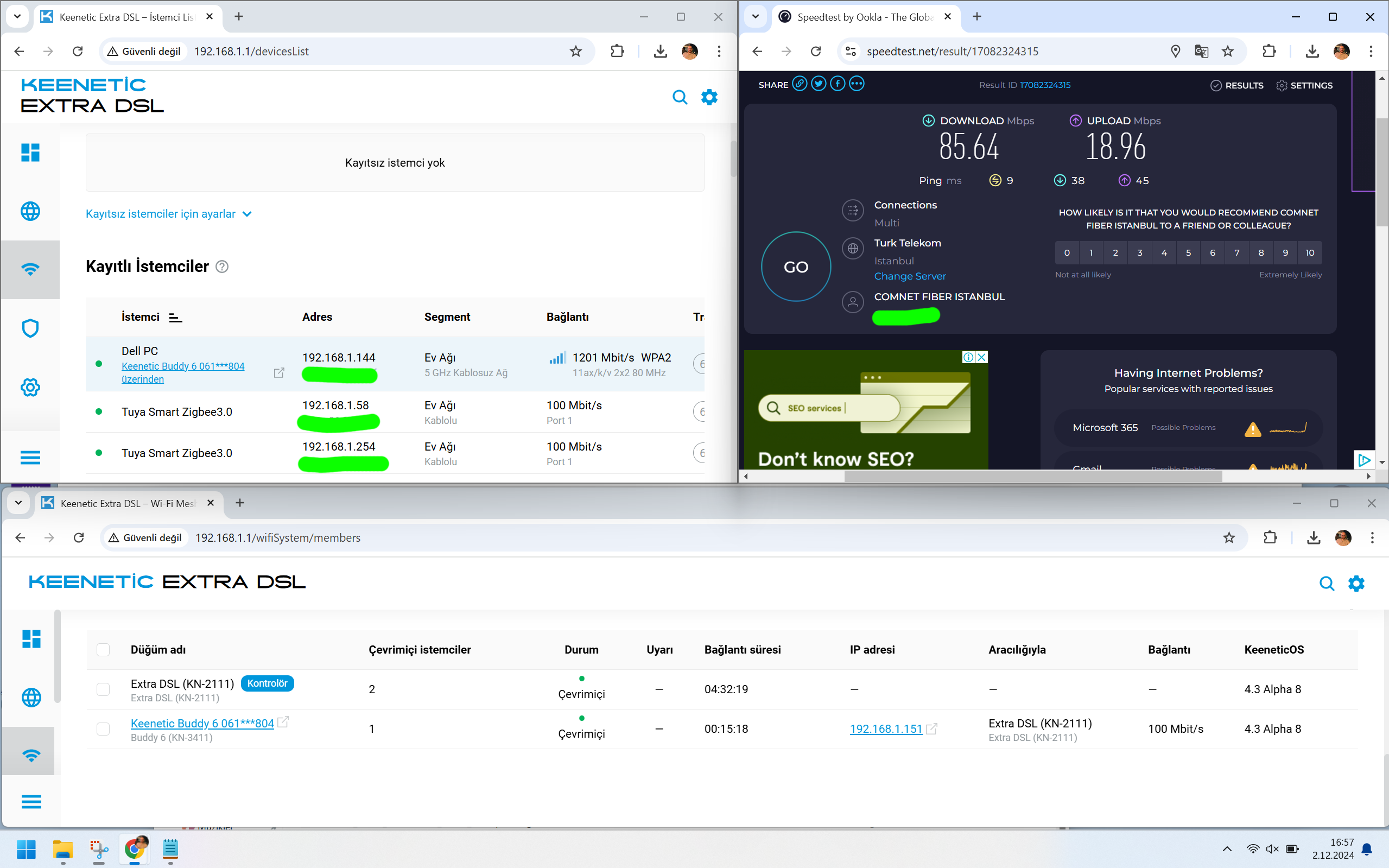The image size is (1389, 868).
Task: Close the Speedtest advertisement
Action: 982,357
